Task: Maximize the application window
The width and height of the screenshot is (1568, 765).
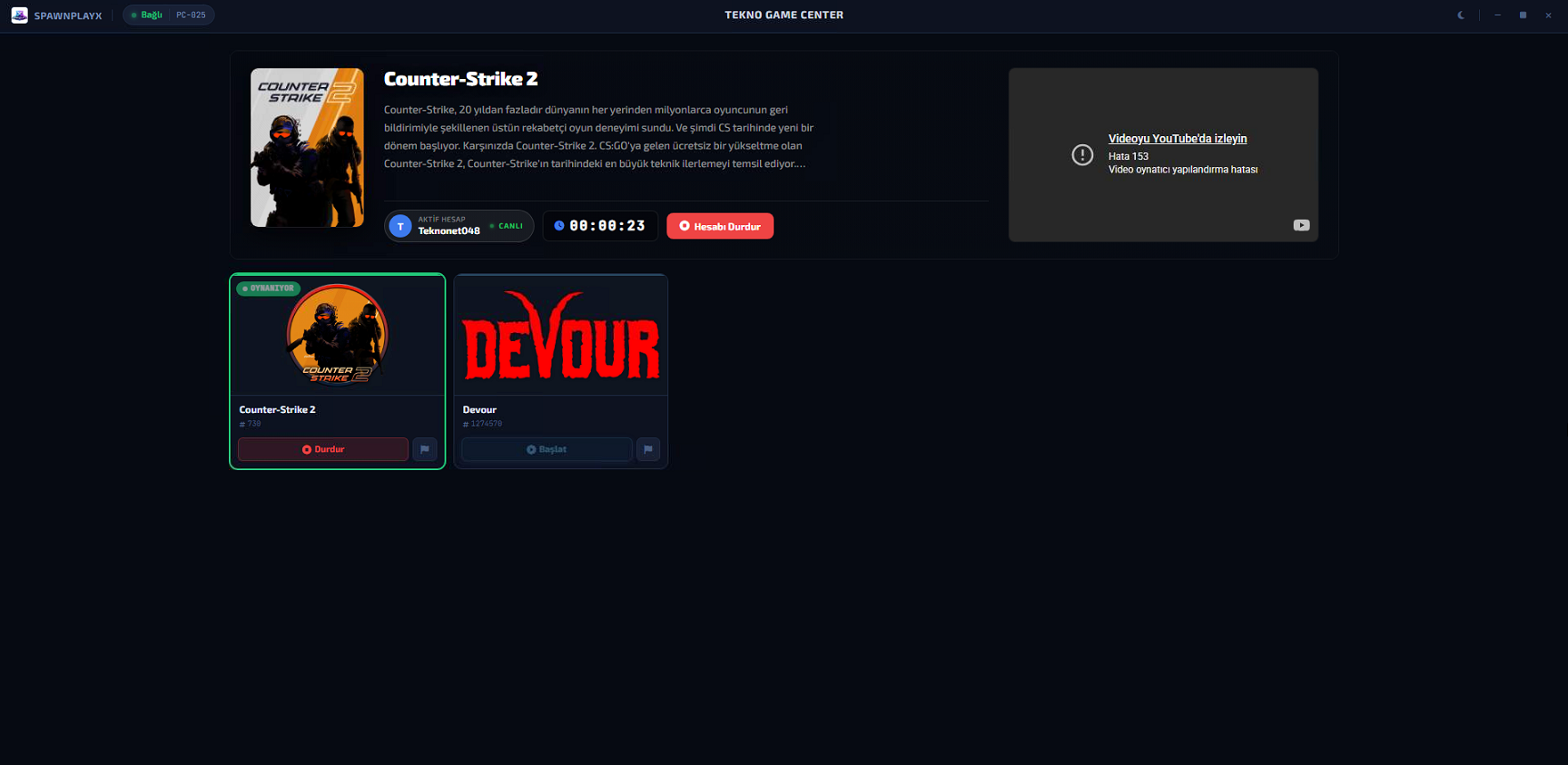Action: 1523,15
